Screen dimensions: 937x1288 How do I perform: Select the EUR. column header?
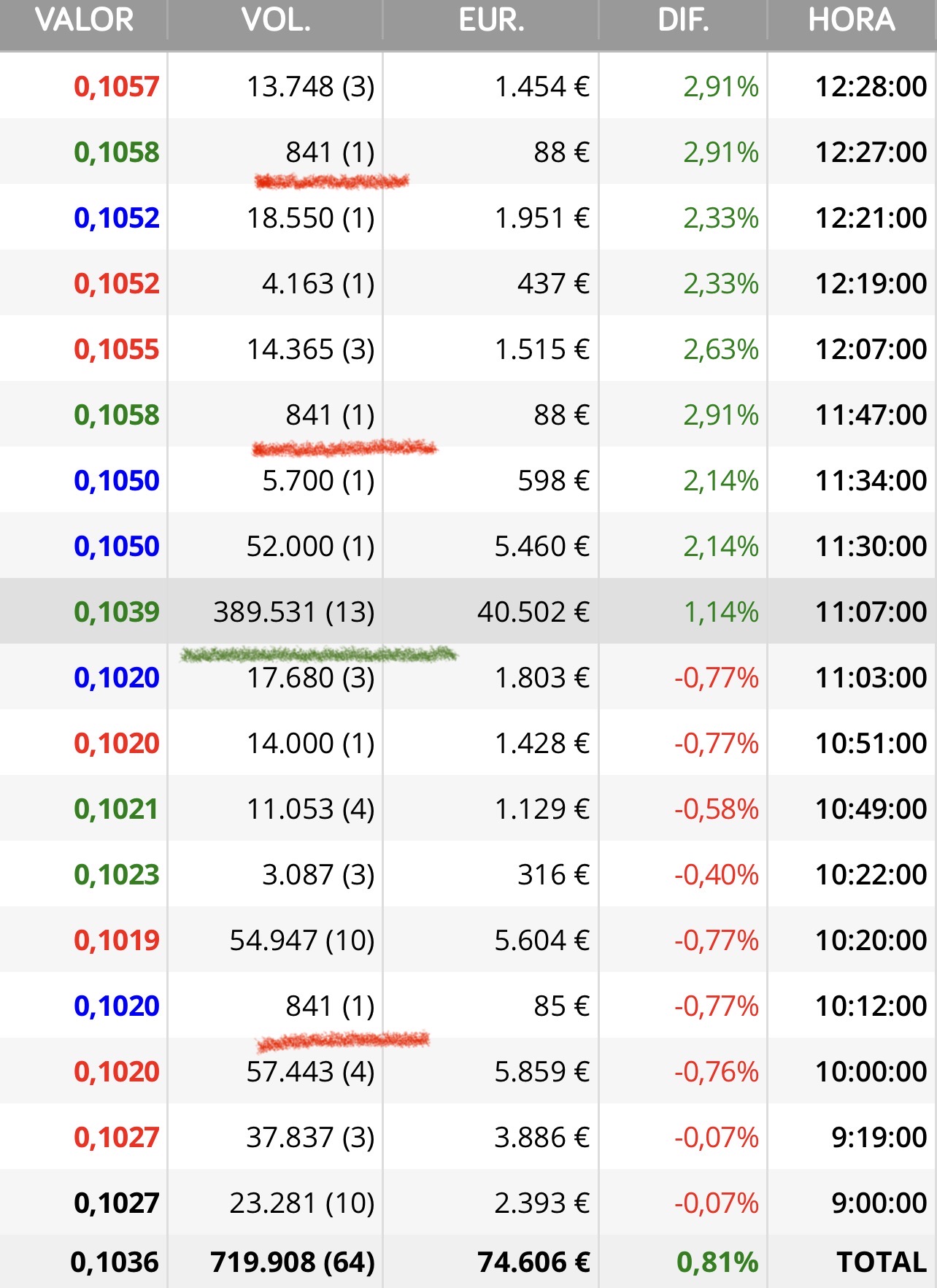[x=491, y=20]
